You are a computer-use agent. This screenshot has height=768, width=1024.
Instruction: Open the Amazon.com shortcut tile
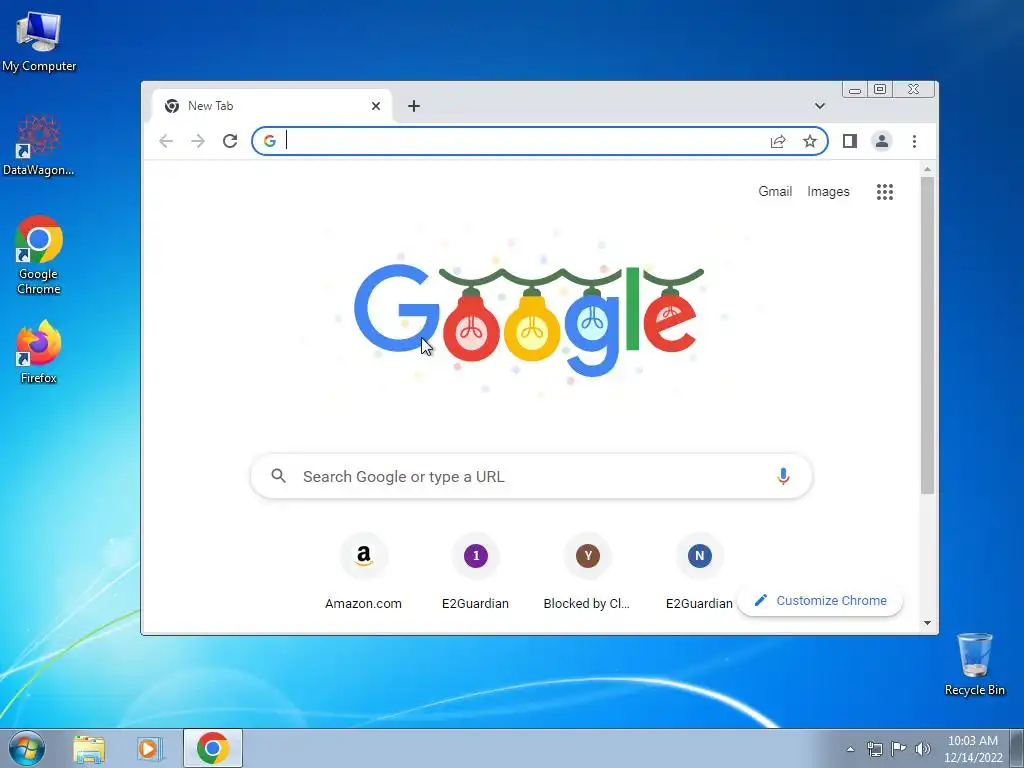364,572
